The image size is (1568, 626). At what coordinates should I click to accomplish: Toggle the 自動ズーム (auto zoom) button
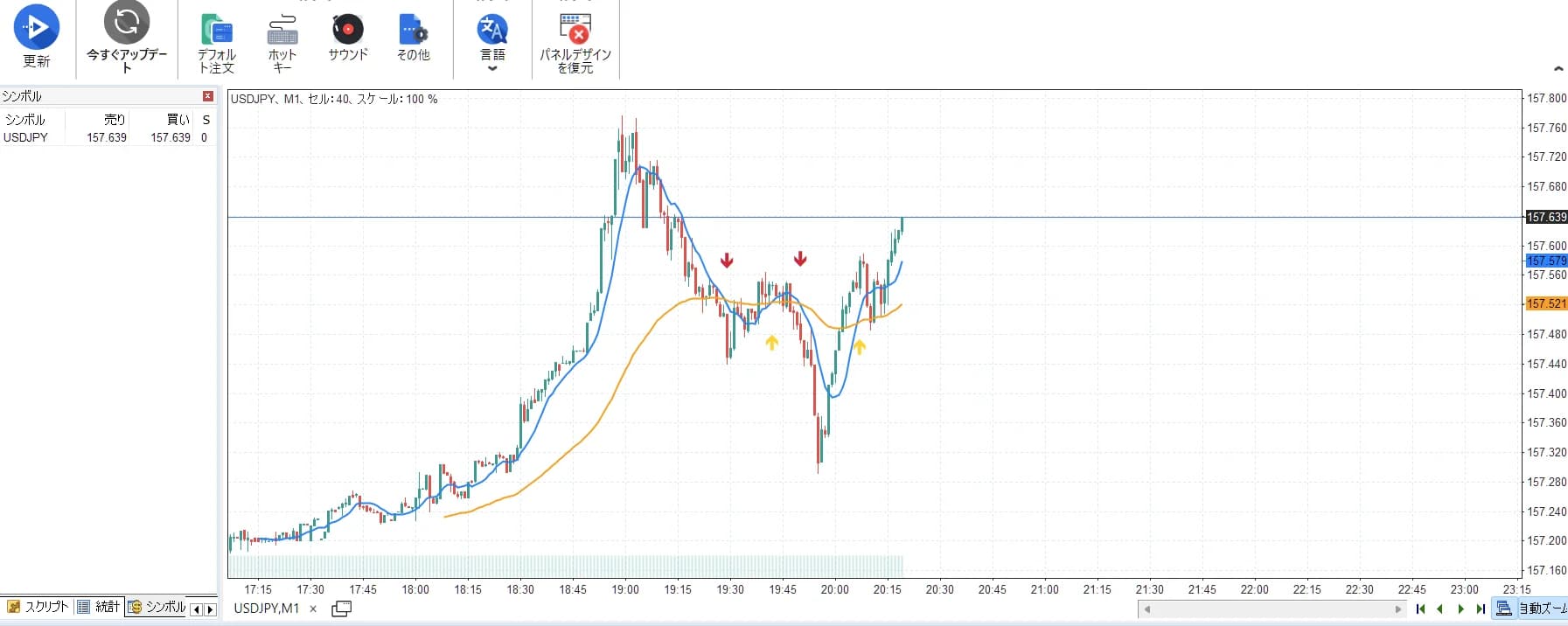pos(1530,609)
